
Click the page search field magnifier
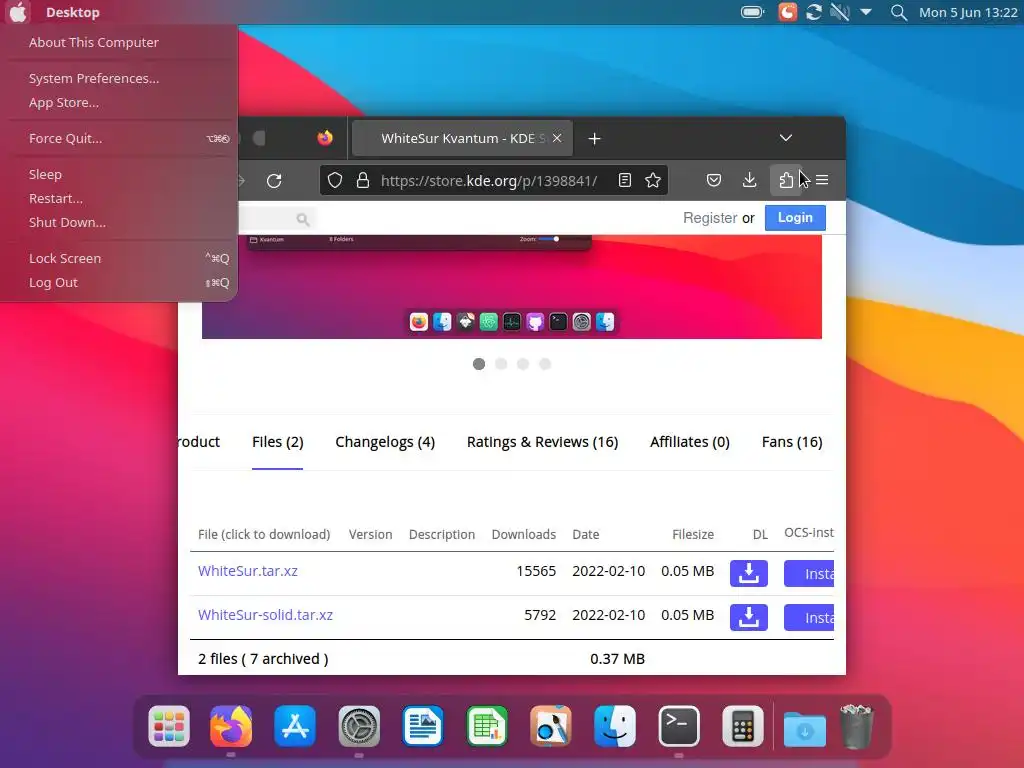point(302,219)
